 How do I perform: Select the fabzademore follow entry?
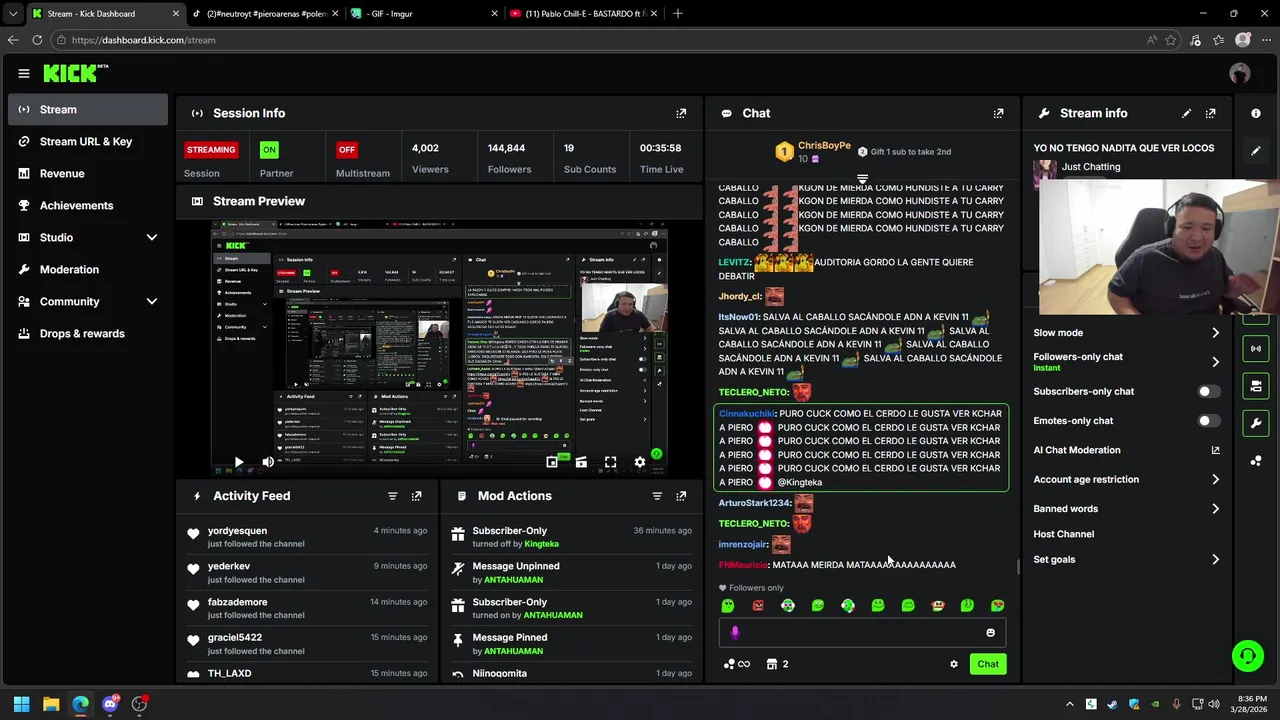click(308, 609)
